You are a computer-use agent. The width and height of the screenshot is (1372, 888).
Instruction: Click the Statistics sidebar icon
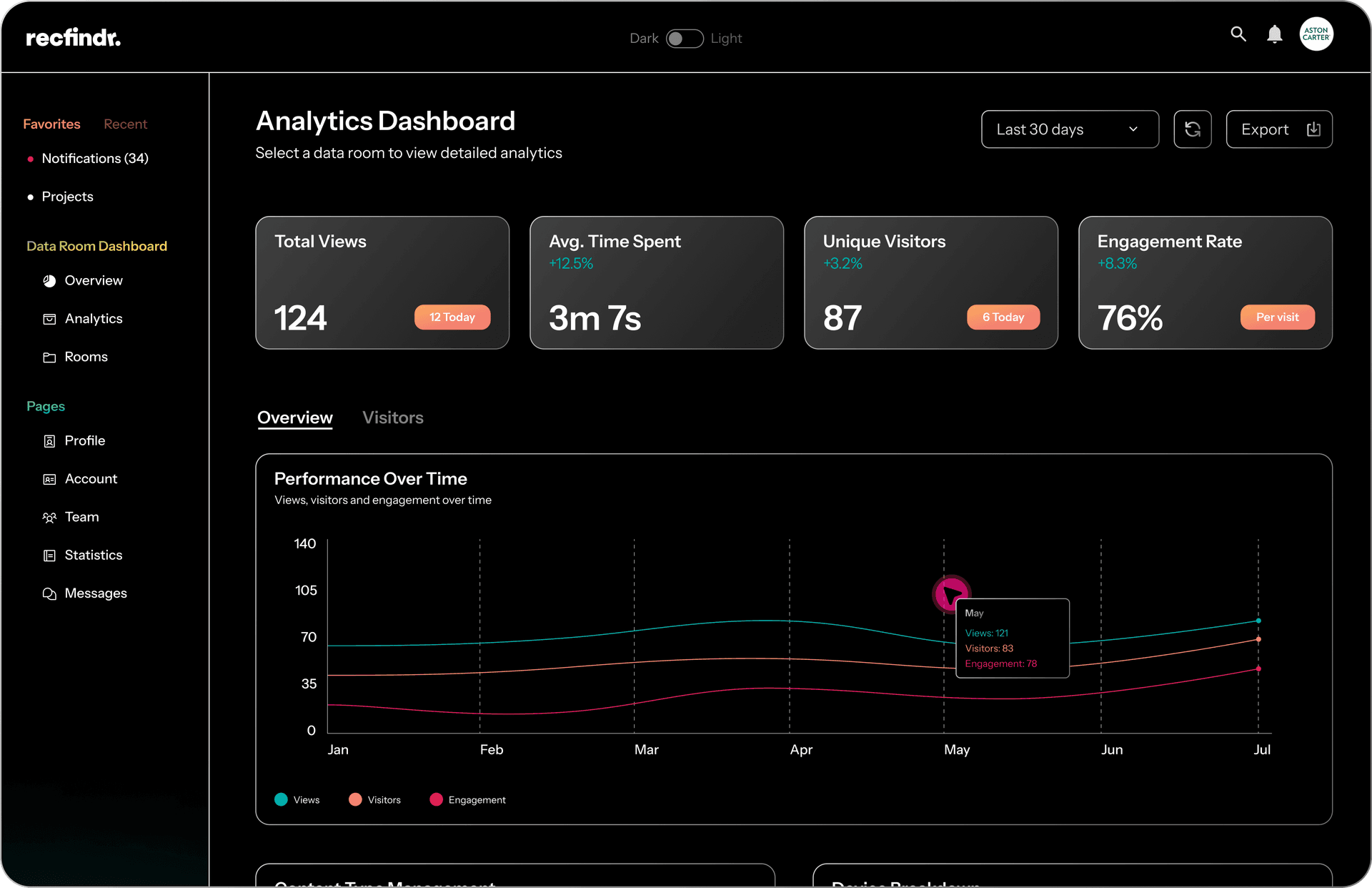(x=49, y=556)
